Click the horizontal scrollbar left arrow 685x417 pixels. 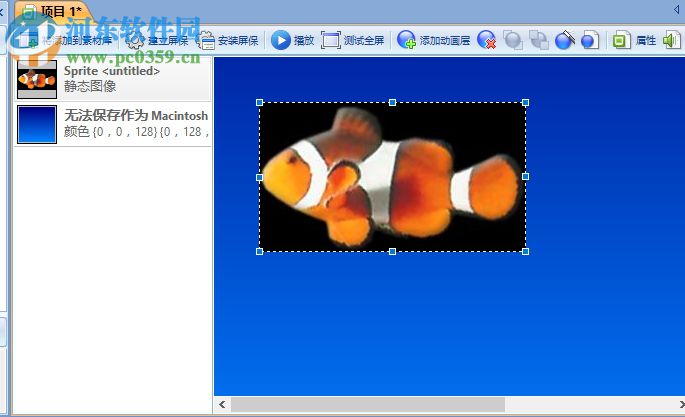[222, 404]
